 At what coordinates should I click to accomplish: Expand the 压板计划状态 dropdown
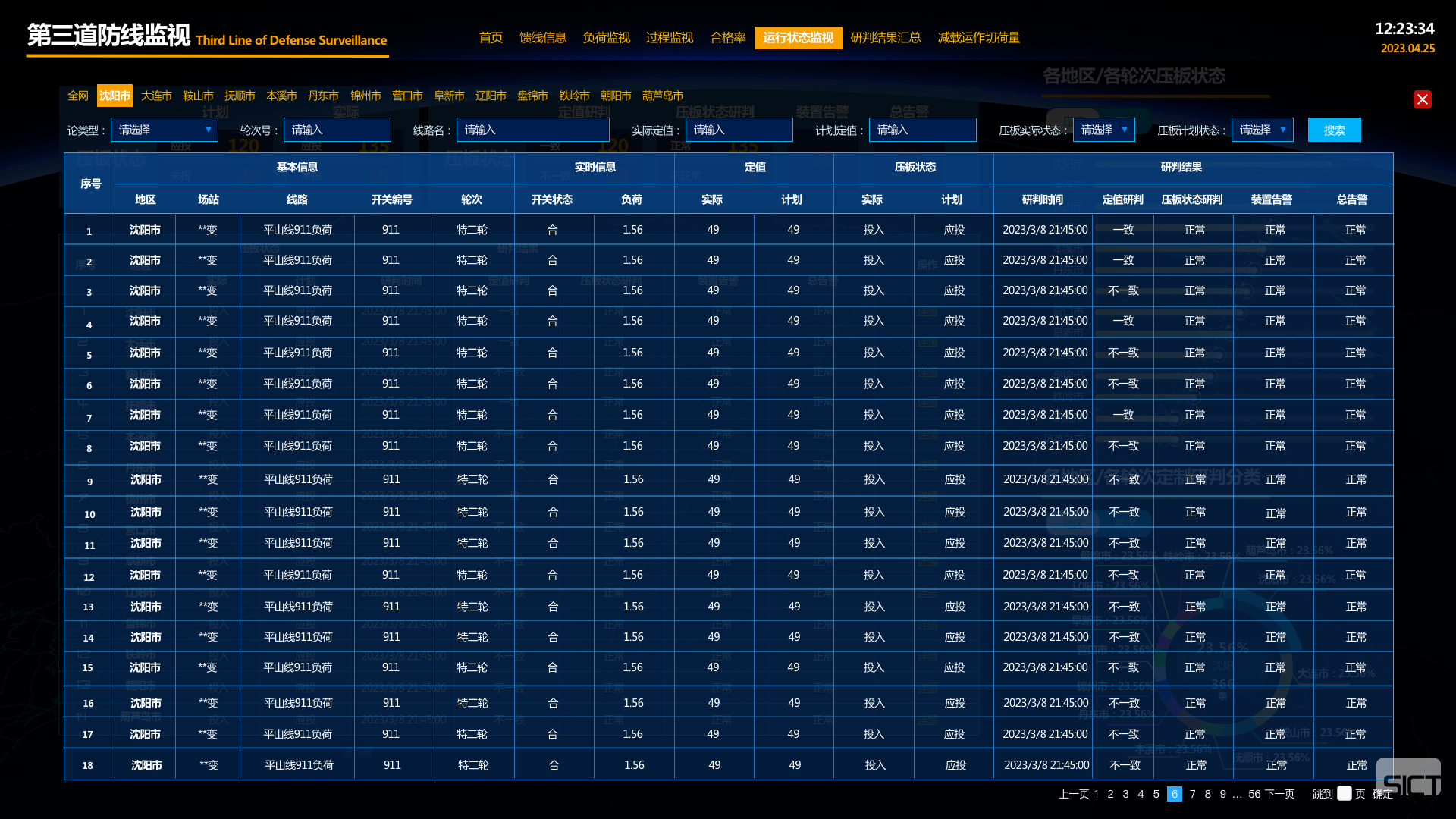click(x=1263, y=130)
